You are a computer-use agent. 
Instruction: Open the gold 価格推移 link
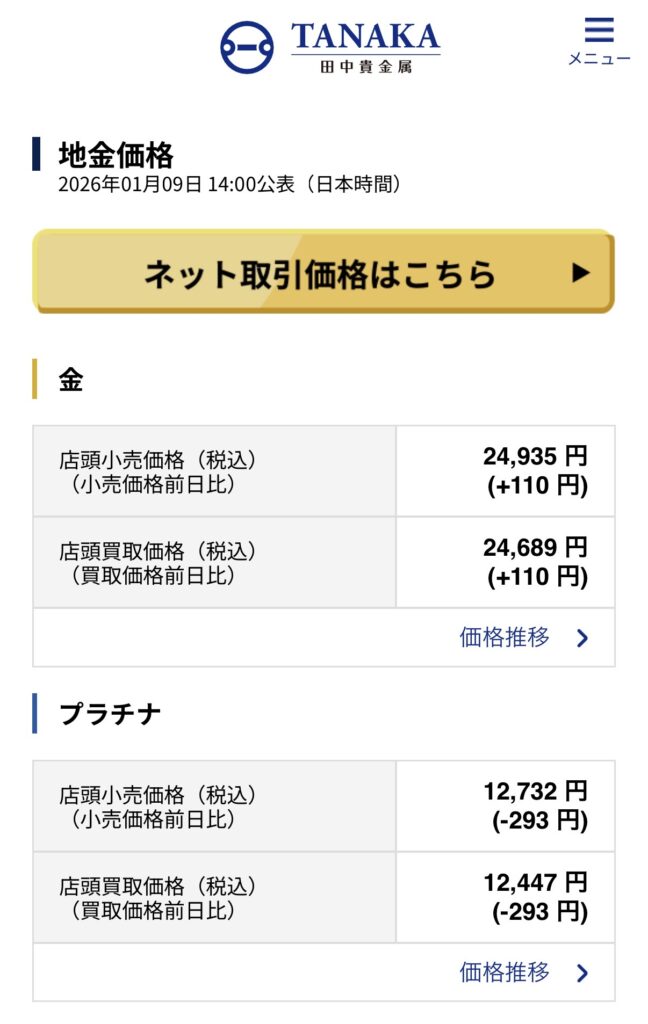[505, 638]
